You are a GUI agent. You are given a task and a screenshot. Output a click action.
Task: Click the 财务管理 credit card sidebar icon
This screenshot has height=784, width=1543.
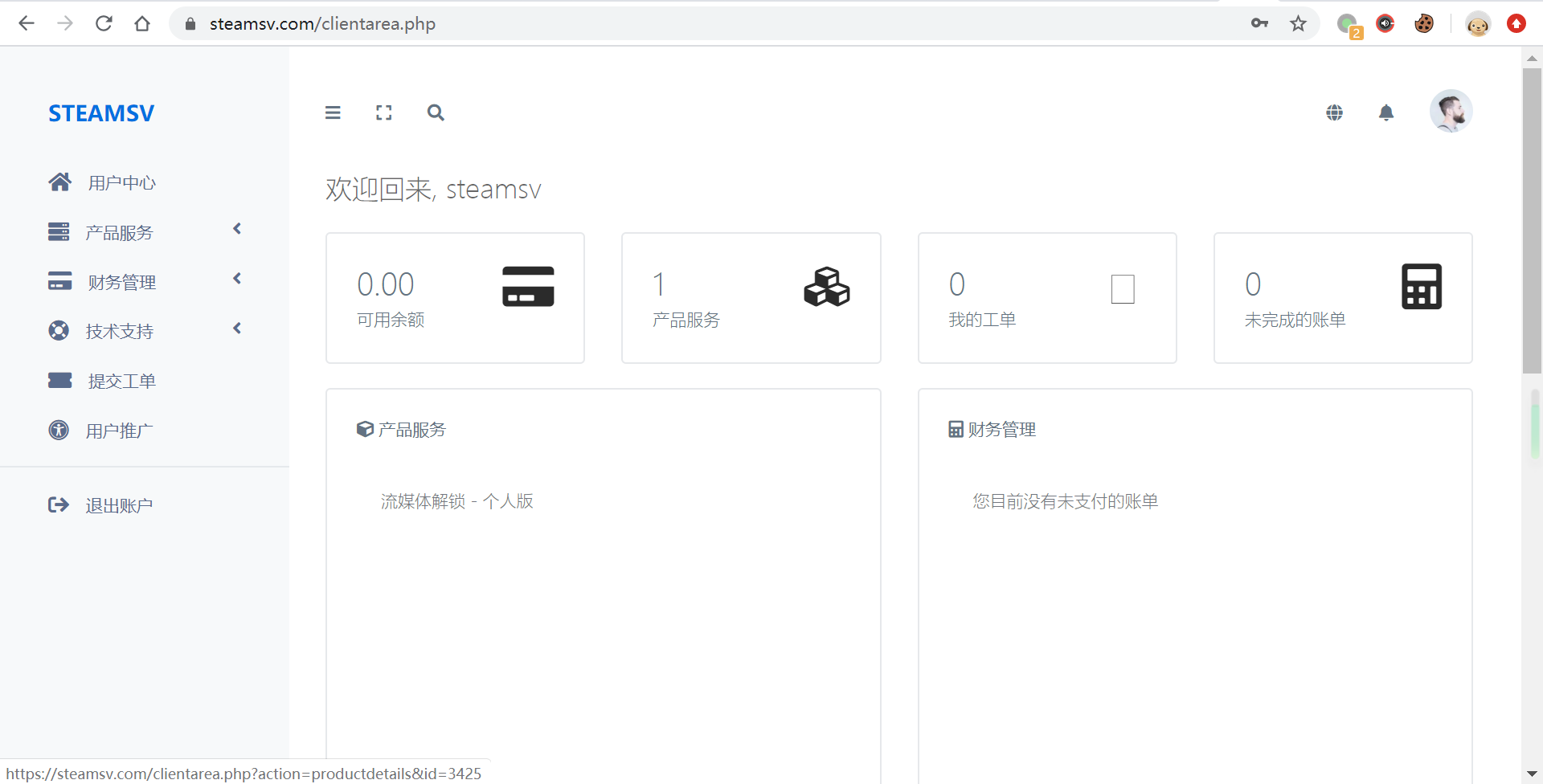tap(59, 281)
